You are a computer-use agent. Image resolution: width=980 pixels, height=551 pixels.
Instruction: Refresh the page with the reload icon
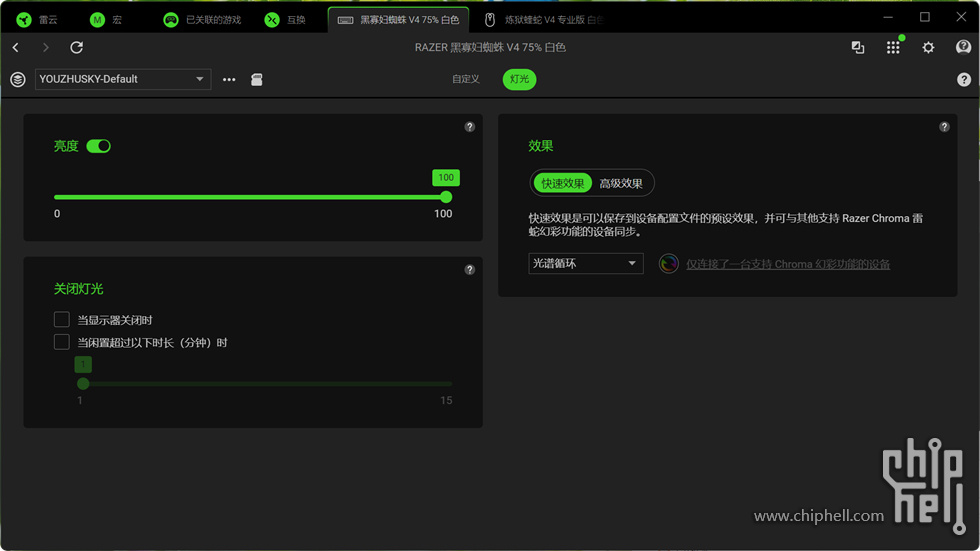[76, 47]
